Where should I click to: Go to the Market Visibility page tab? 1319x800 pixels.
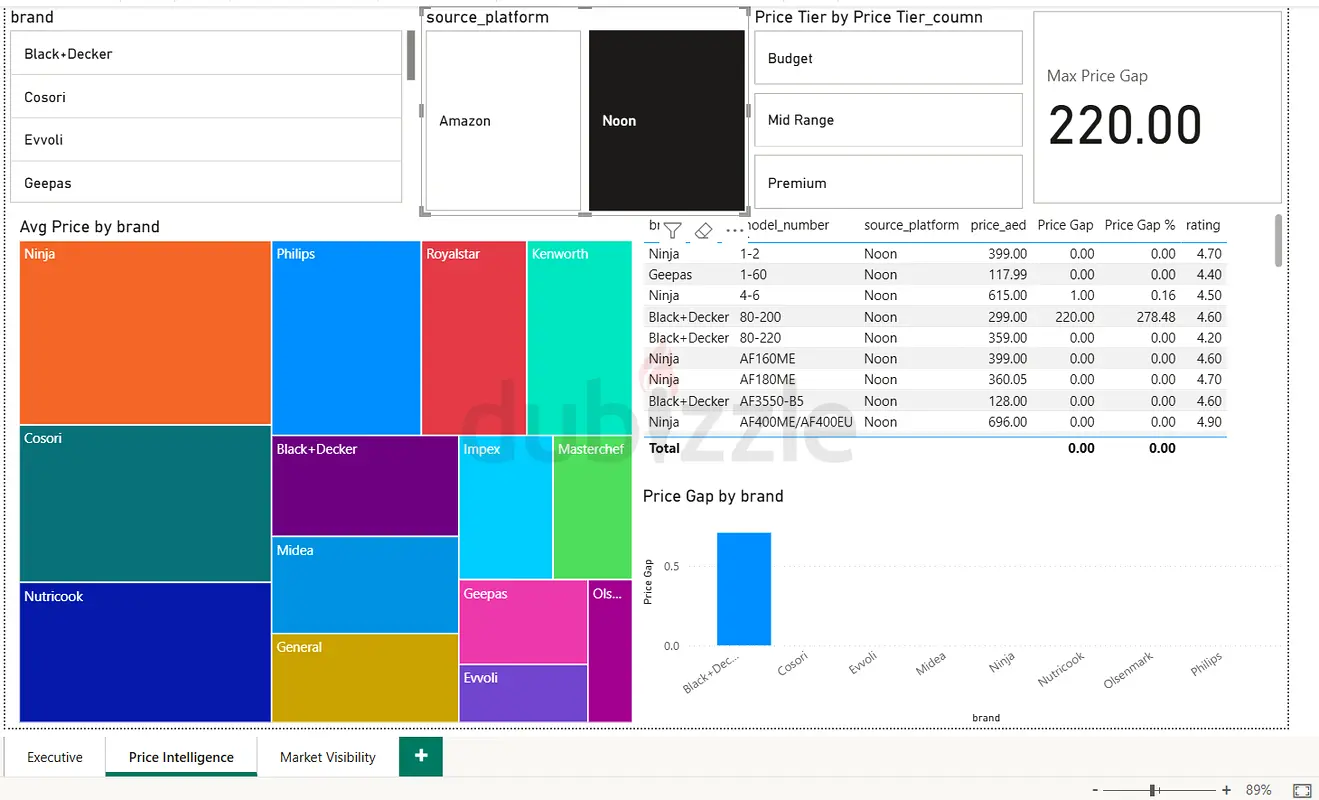click(328, 757)
